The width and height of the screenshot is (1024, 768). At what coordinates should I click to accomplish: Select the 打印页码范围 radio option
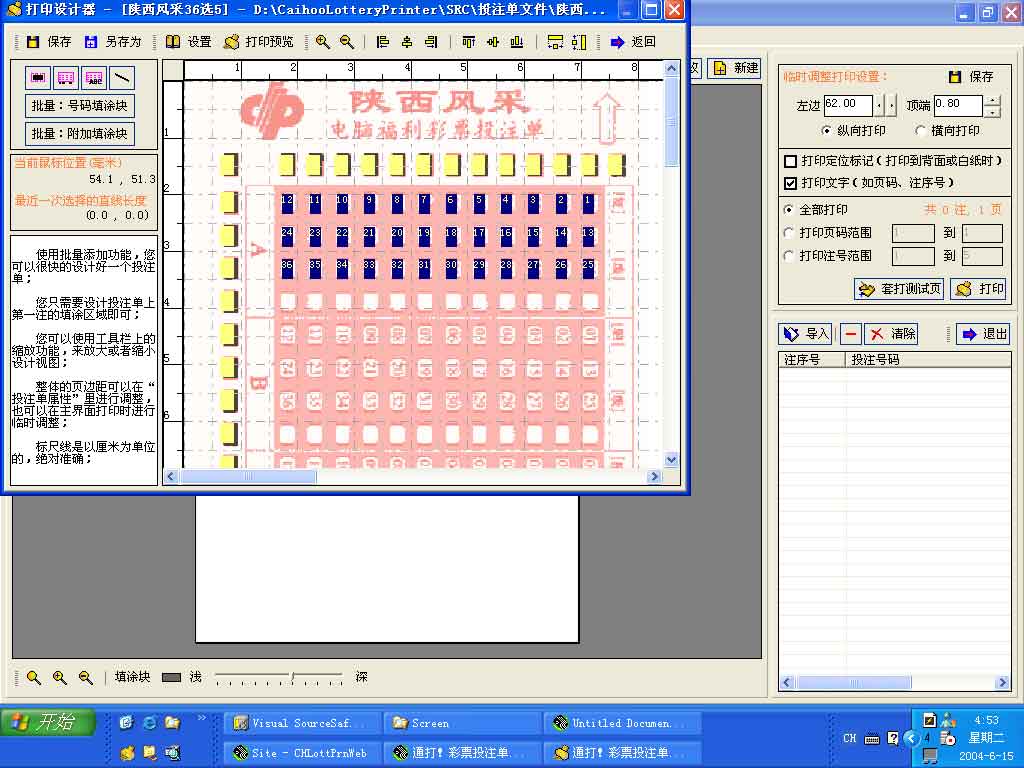coord(789,233)
